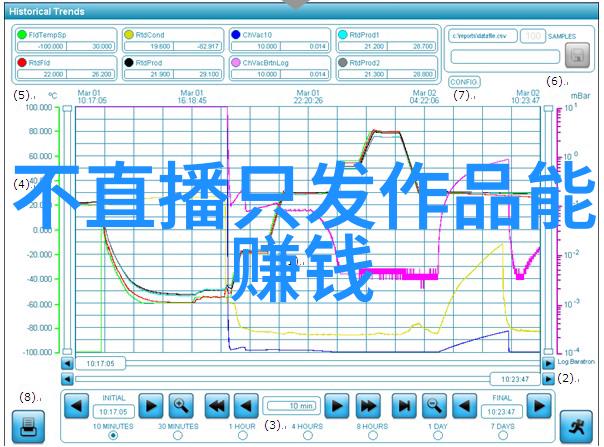Jump to end with skip-to-last button
This screenshot has width=604, height=447.
[x=404, y=406]
